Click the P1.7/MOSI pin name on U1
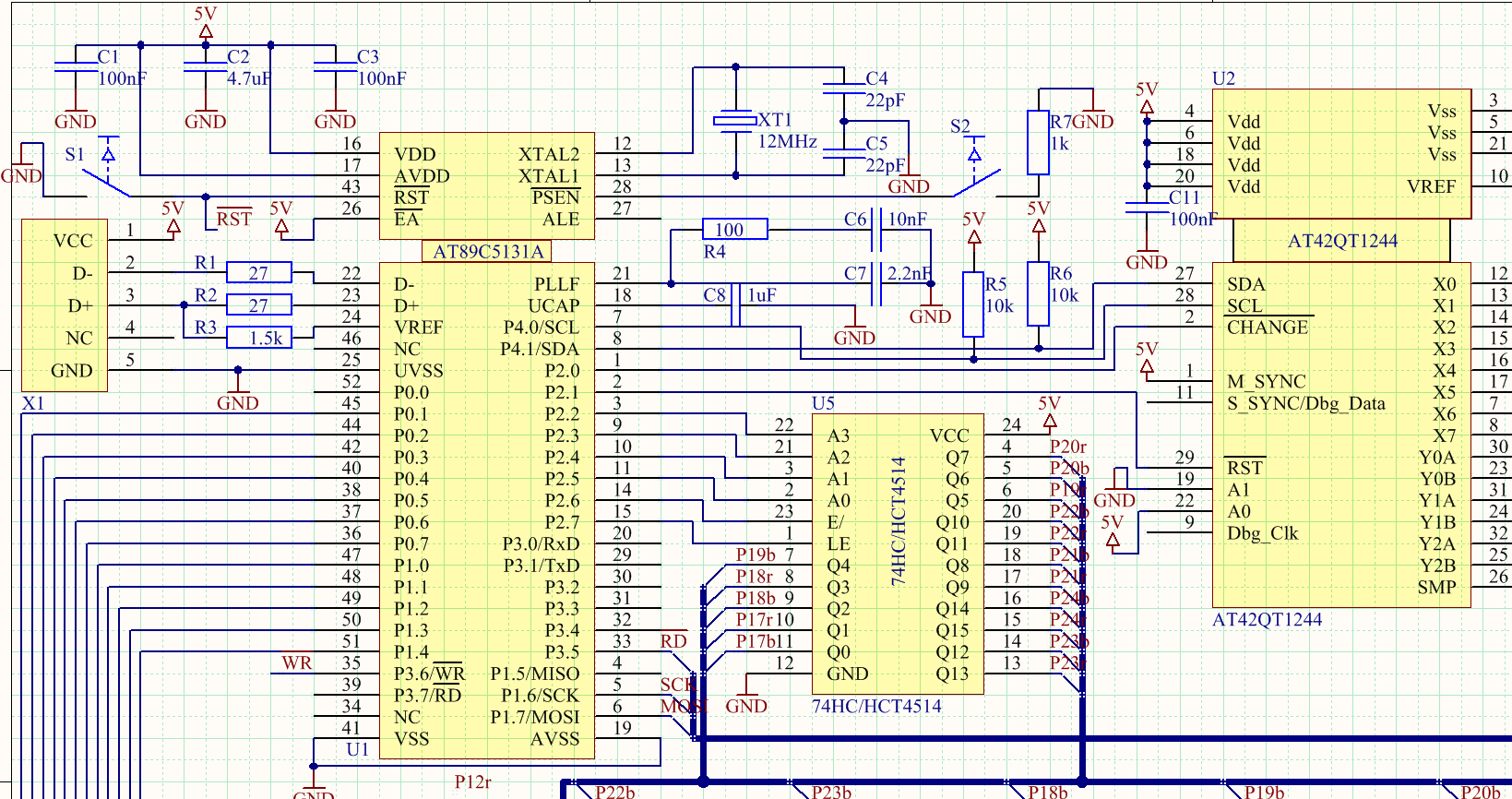This screenshot has height=799, width=1512. tap(535, 717)
